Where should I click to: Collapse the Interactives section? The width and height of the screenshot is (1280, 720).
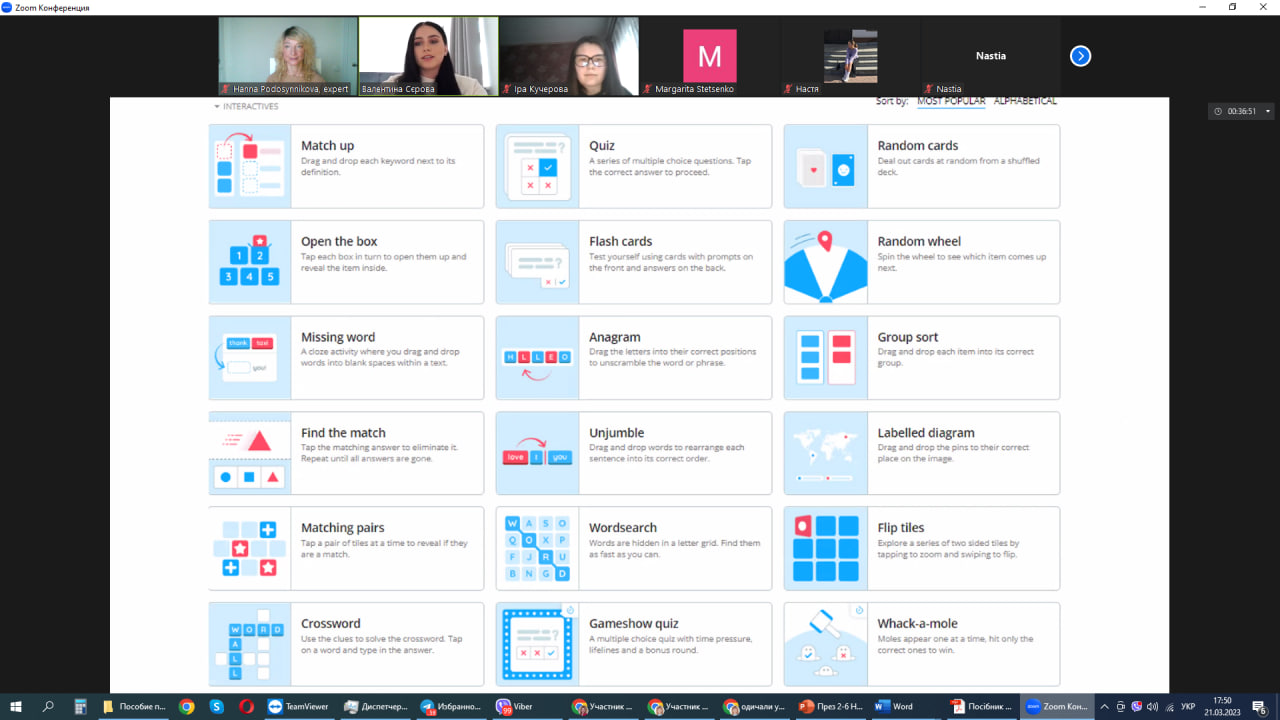[216, 106]
